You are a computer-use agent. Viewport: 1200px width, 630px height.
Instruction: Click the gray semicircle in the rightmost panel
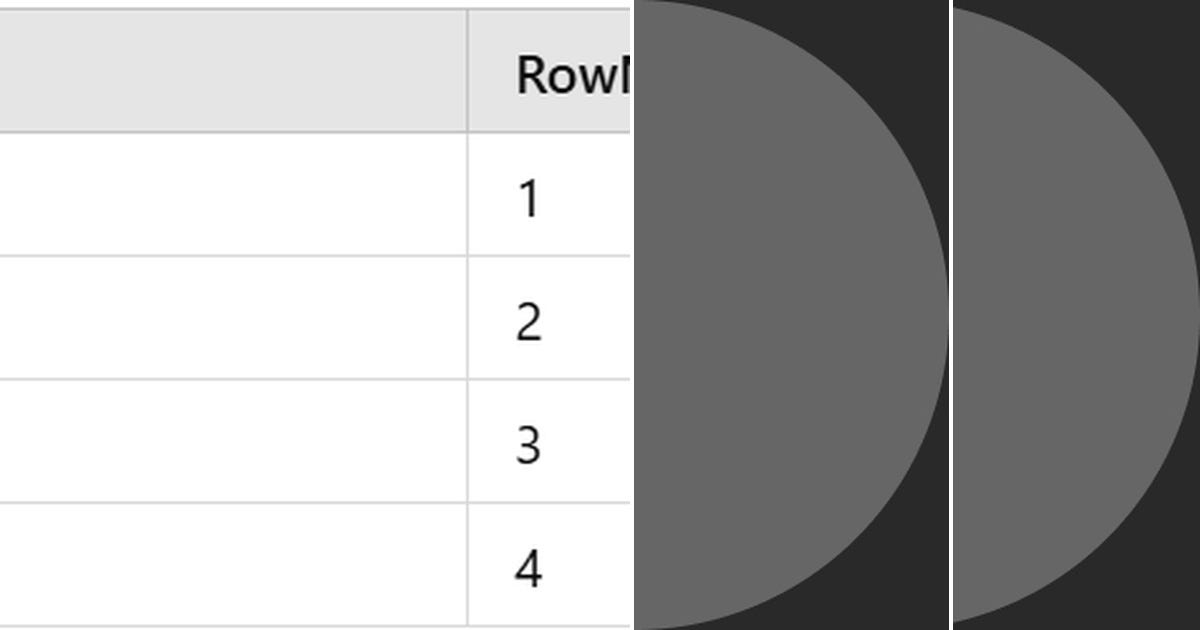tap(1075, 314)
